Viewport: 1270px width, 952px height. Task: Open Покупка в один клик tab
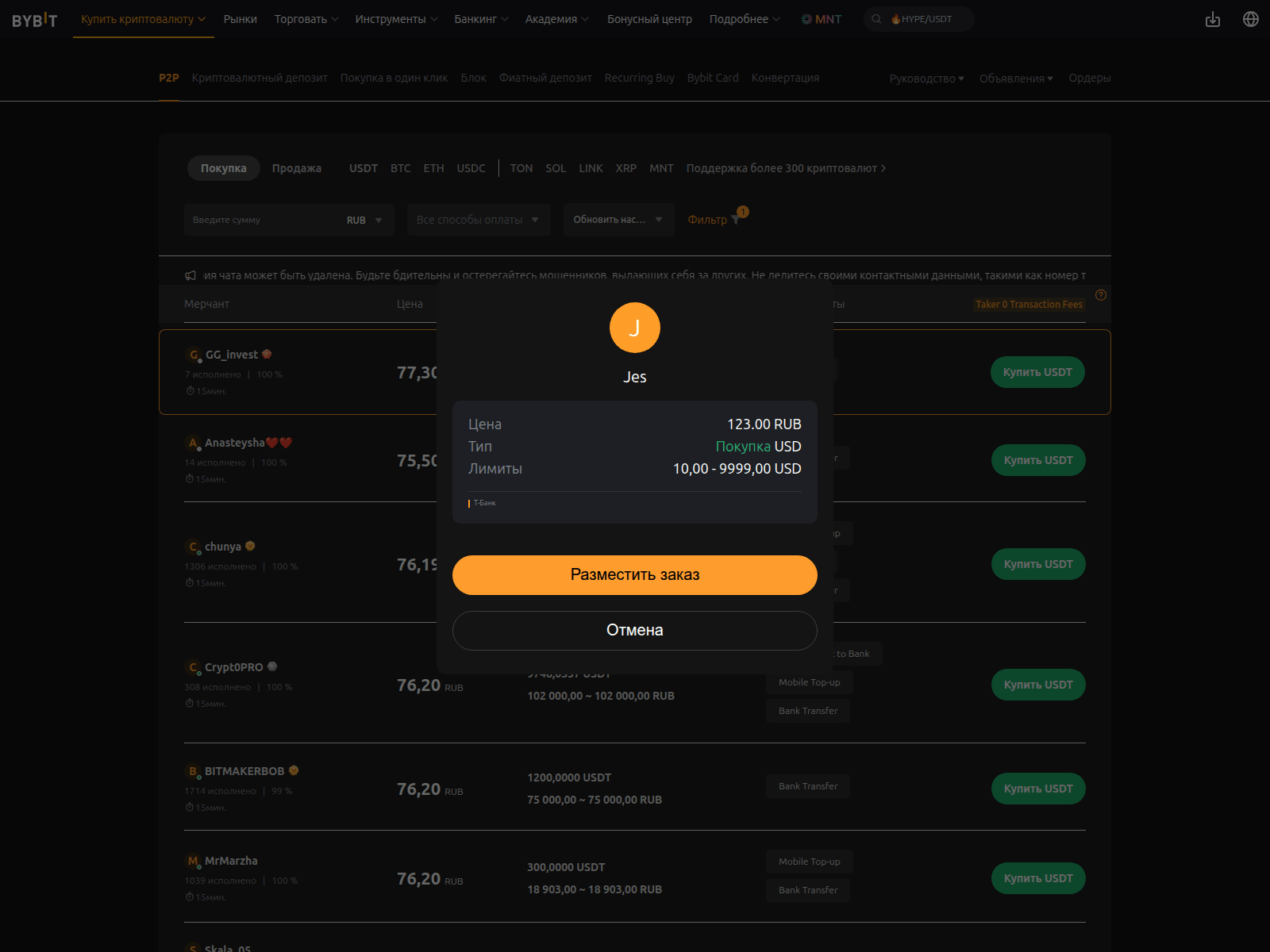click(394, 78)
